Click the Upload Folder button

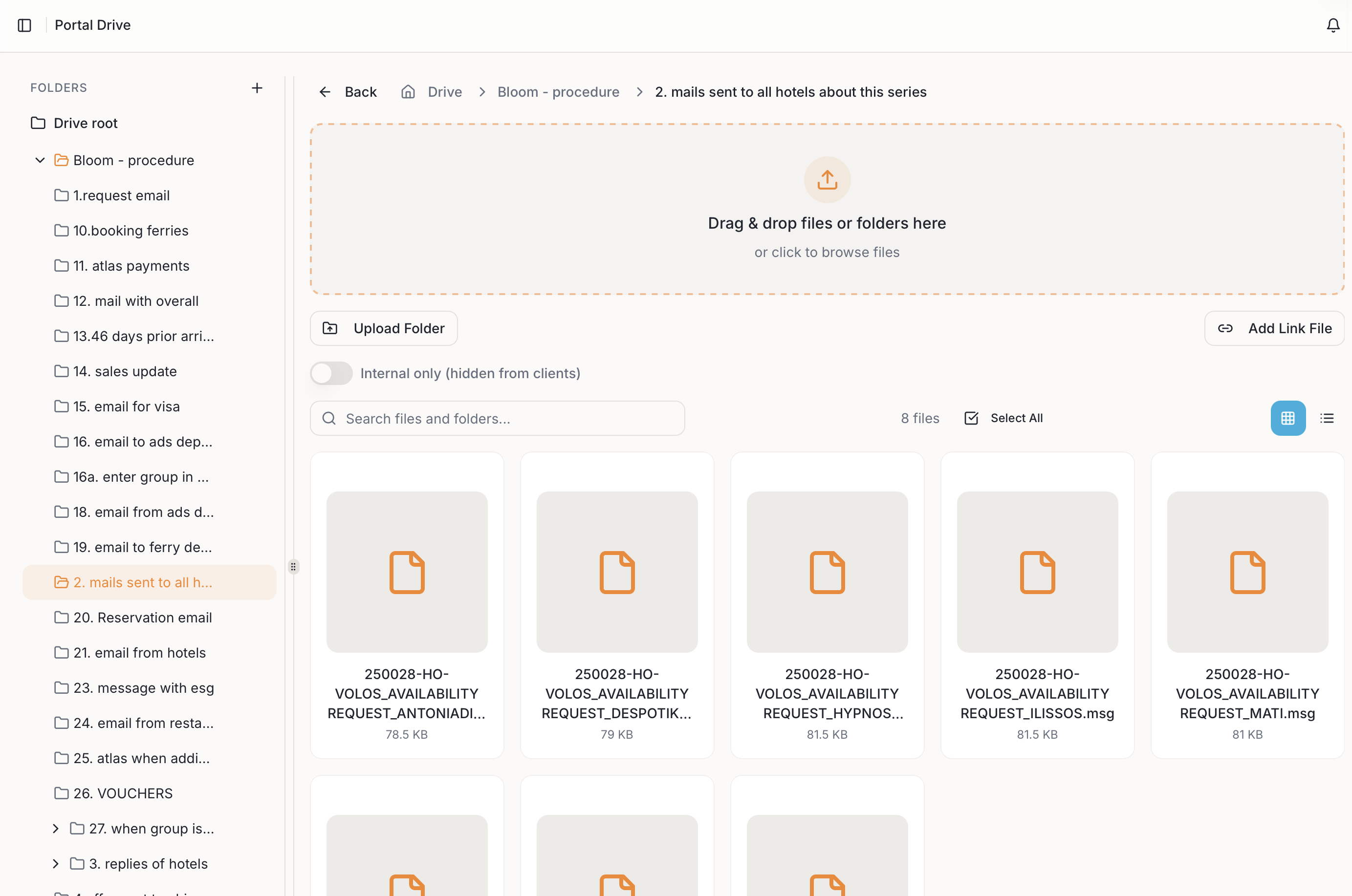pyautogui.click(x=383, y=328)
